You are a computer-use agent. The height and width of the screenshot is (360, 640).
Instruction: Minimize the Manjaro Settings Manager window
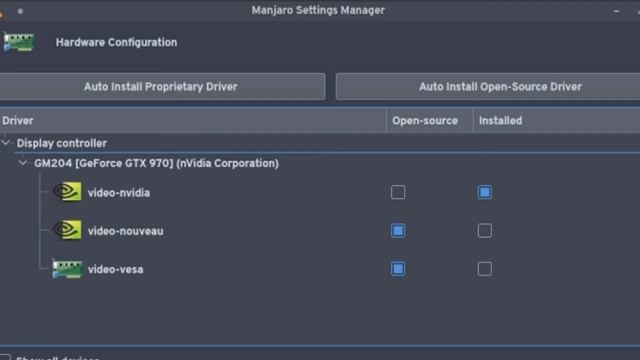coord(616,11)
